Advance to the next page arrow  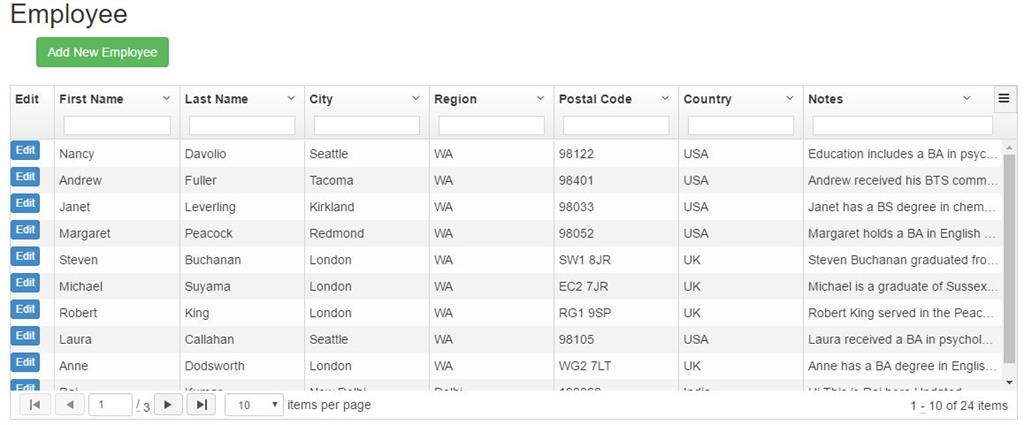(167, 405)
